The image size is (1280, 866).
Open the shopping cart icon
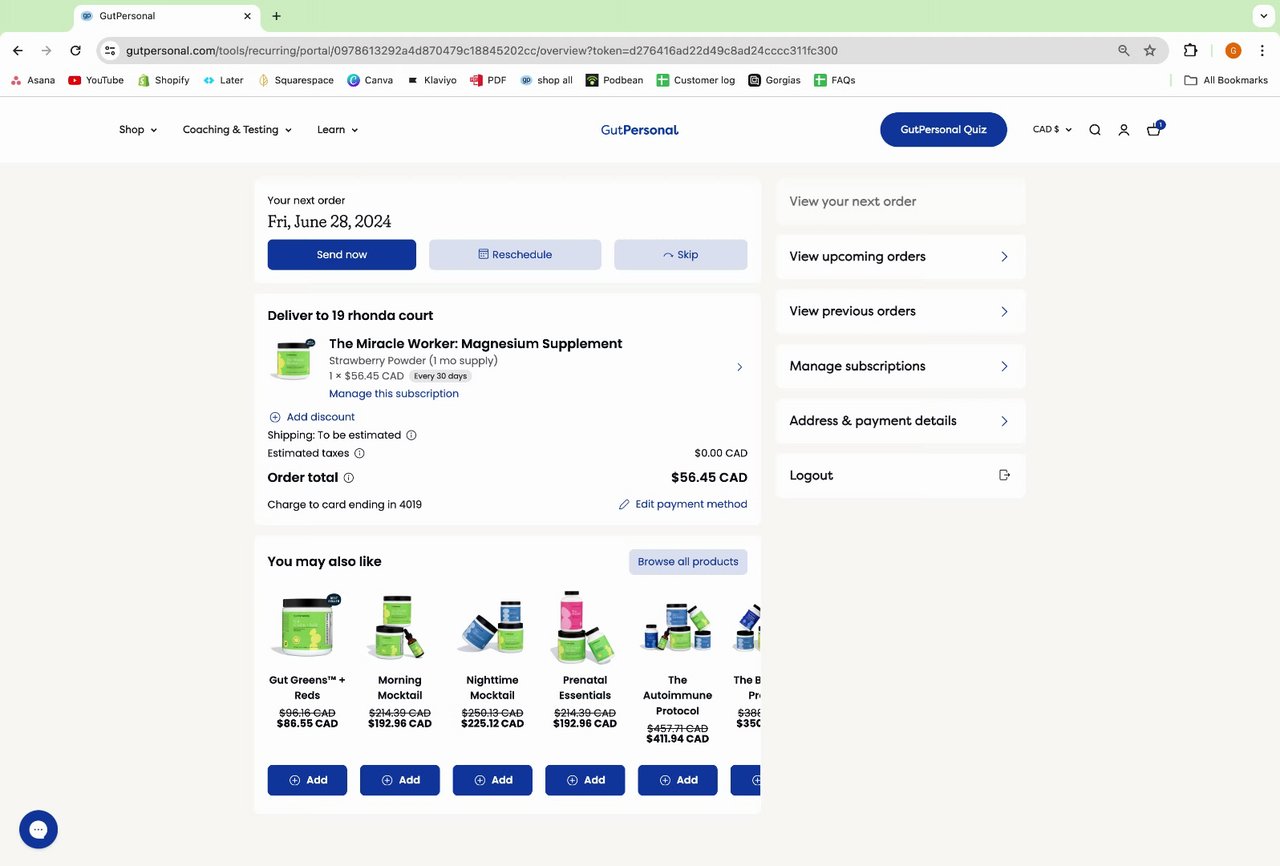(1154, 130)
